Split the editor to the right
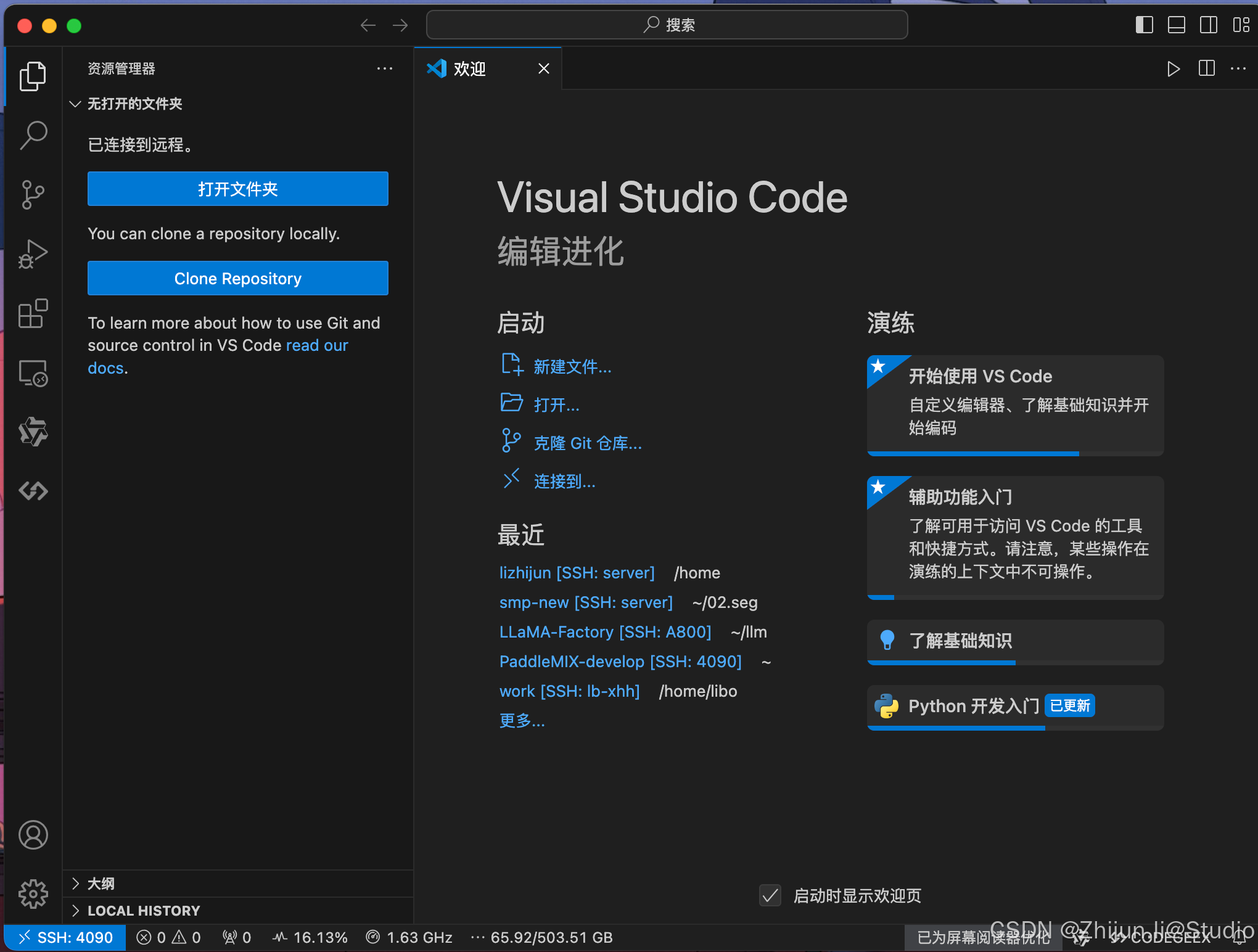Viewport: 1258px width, 952px height. click(1207, 68)
